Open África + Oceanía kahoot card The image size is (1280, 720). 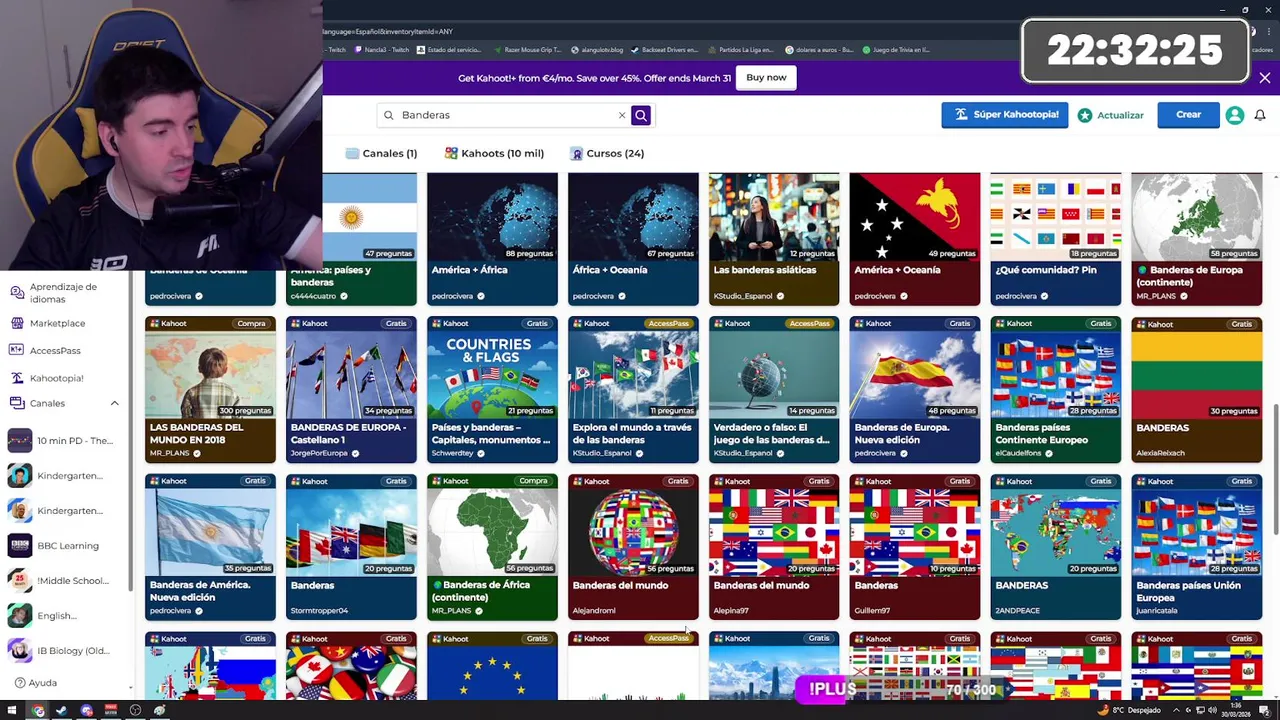click(x=633, y=240)
